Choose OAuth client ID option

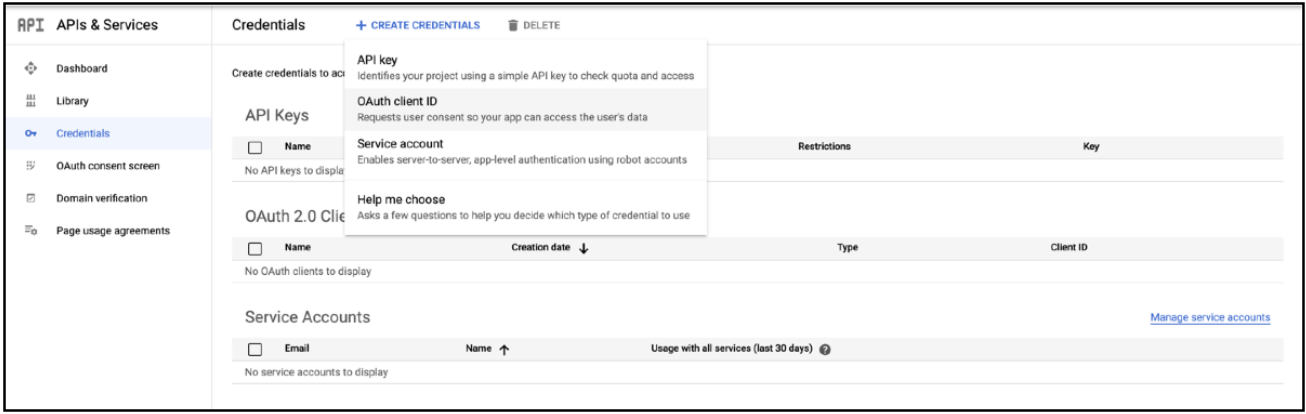click(x=525, y=109)
